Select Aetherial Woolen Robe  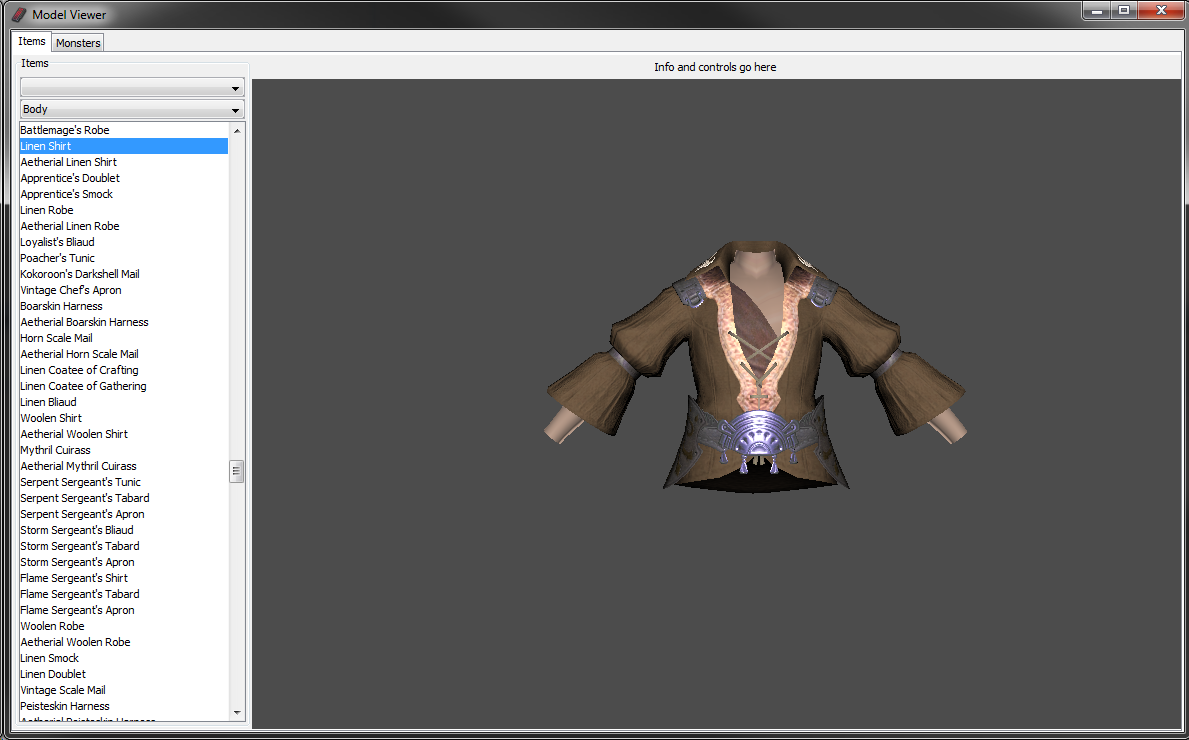point(124,642)
